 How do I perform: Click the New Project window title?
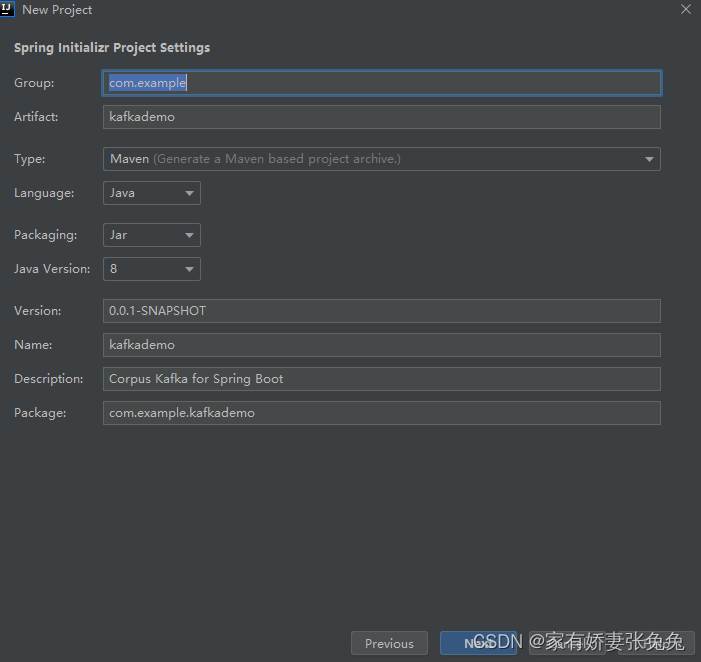tap(57, 10)
